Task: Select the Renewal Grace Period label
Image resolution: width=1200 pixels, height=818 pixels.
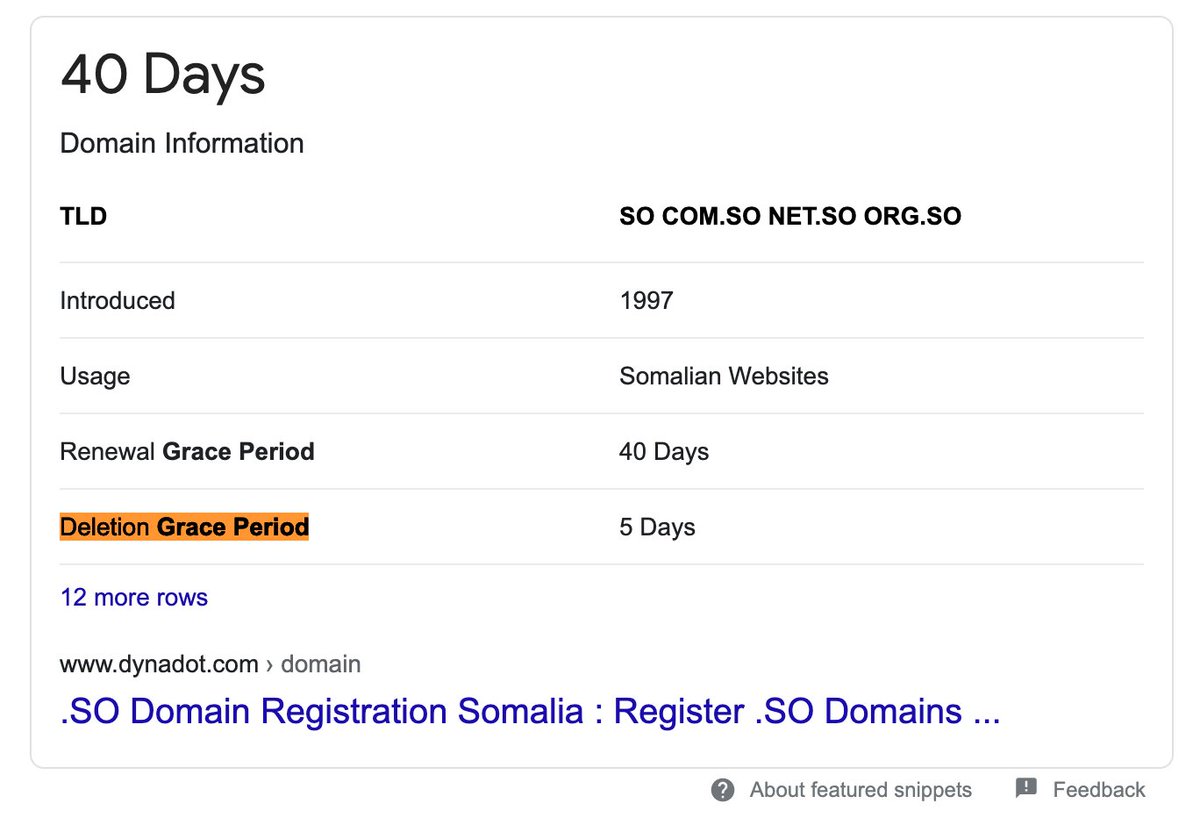Action: [x=187, y=452]
